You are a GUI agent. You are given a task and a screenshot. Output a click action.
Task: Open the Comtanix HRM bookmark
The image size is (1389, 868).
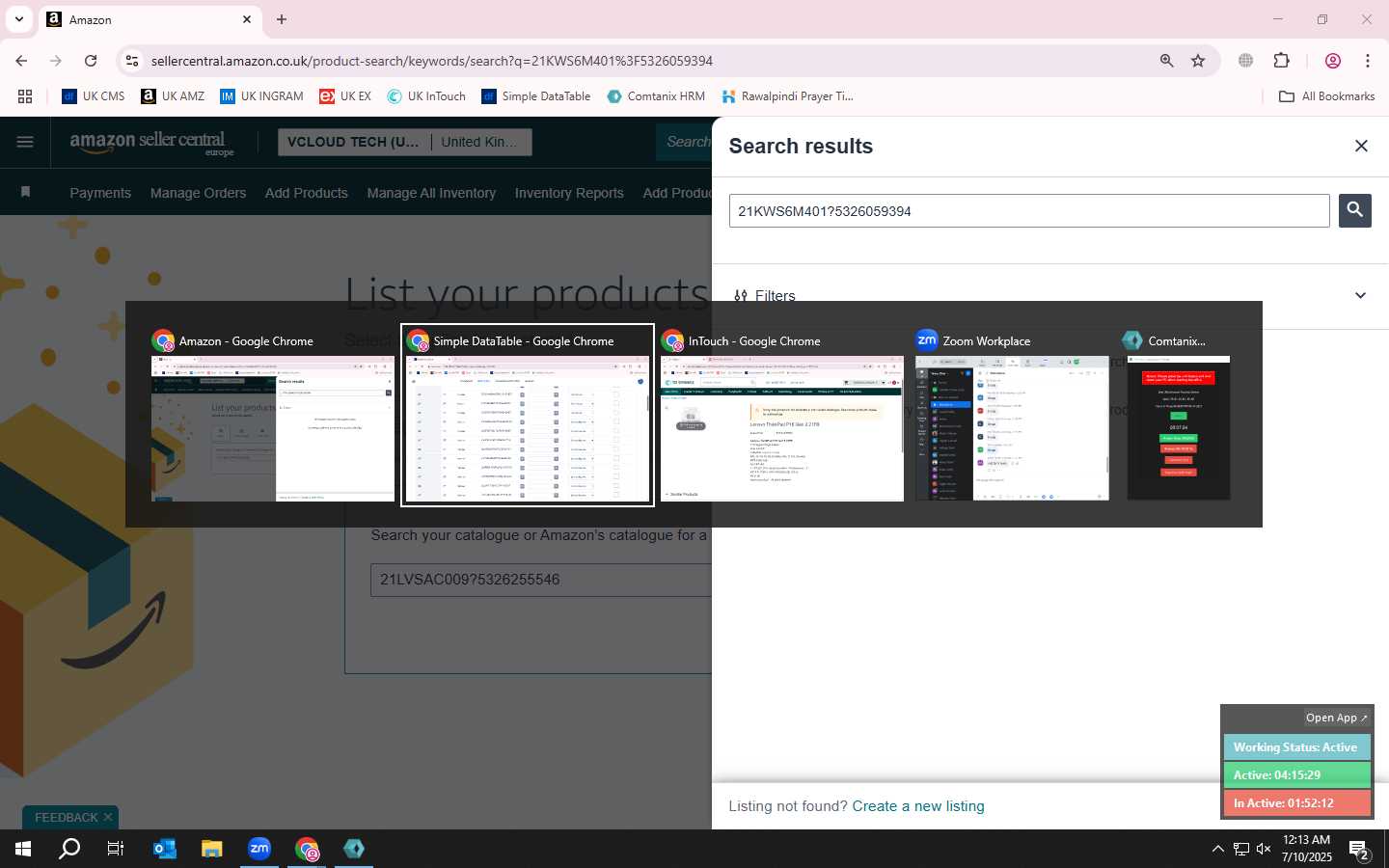(656, 96)
